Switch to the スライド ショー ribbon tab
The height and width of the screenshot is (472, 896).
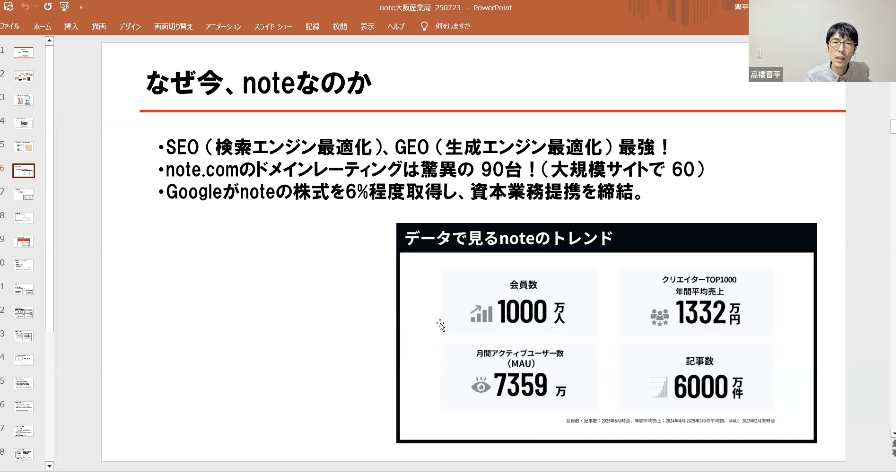click(273, 26)
